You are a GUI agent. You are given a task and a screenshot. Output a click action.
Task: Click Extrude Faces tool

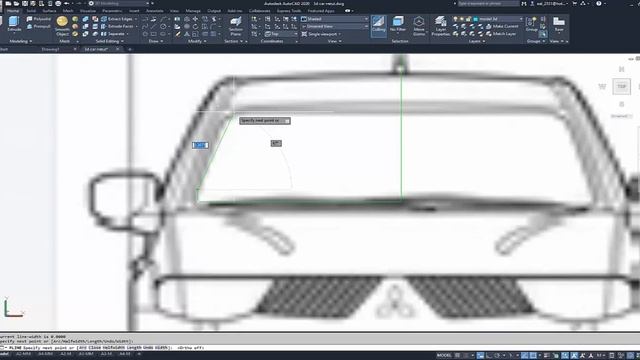pyautogui.click(x=117, y=27)
